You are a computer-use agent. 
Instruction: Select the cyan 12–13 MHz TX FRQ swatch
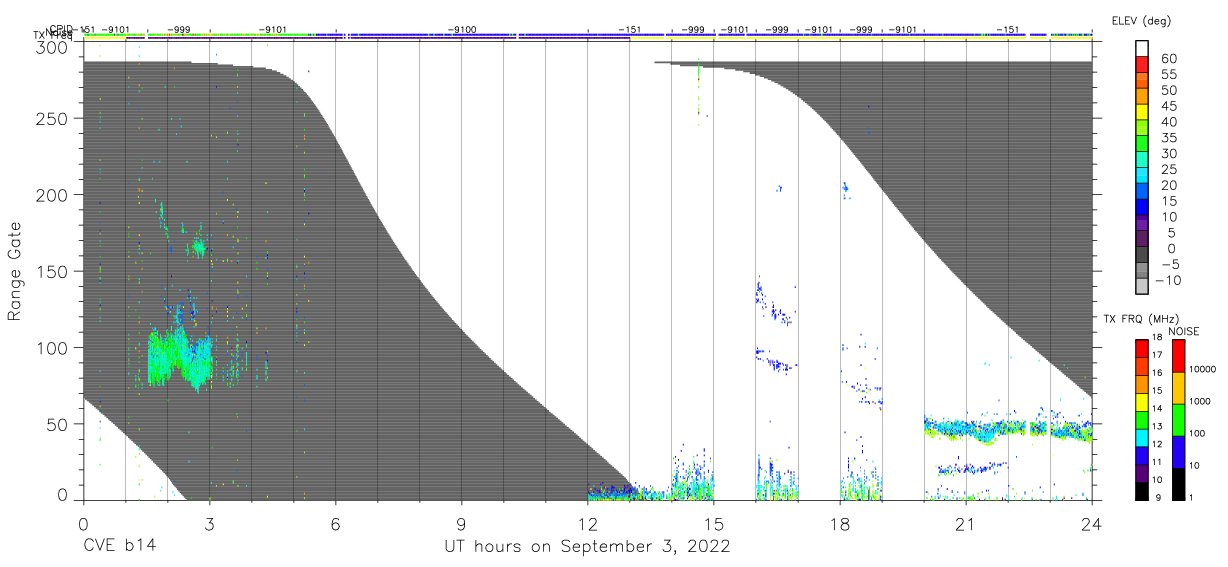[x=1141, y=438]
